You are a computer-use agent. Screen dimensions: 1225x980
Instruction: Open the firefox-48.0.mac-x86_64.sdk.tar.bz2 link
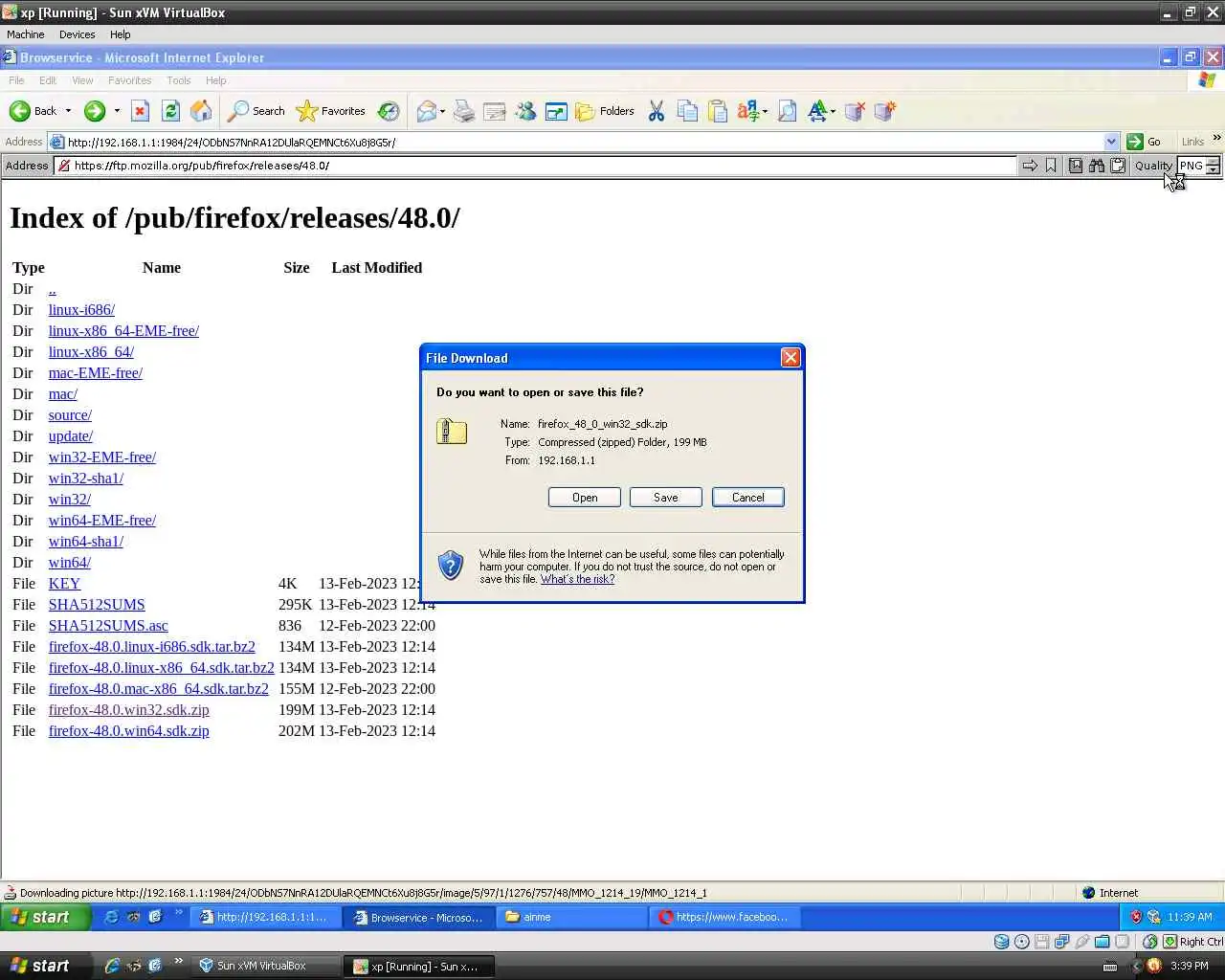[x=159, y=689]
